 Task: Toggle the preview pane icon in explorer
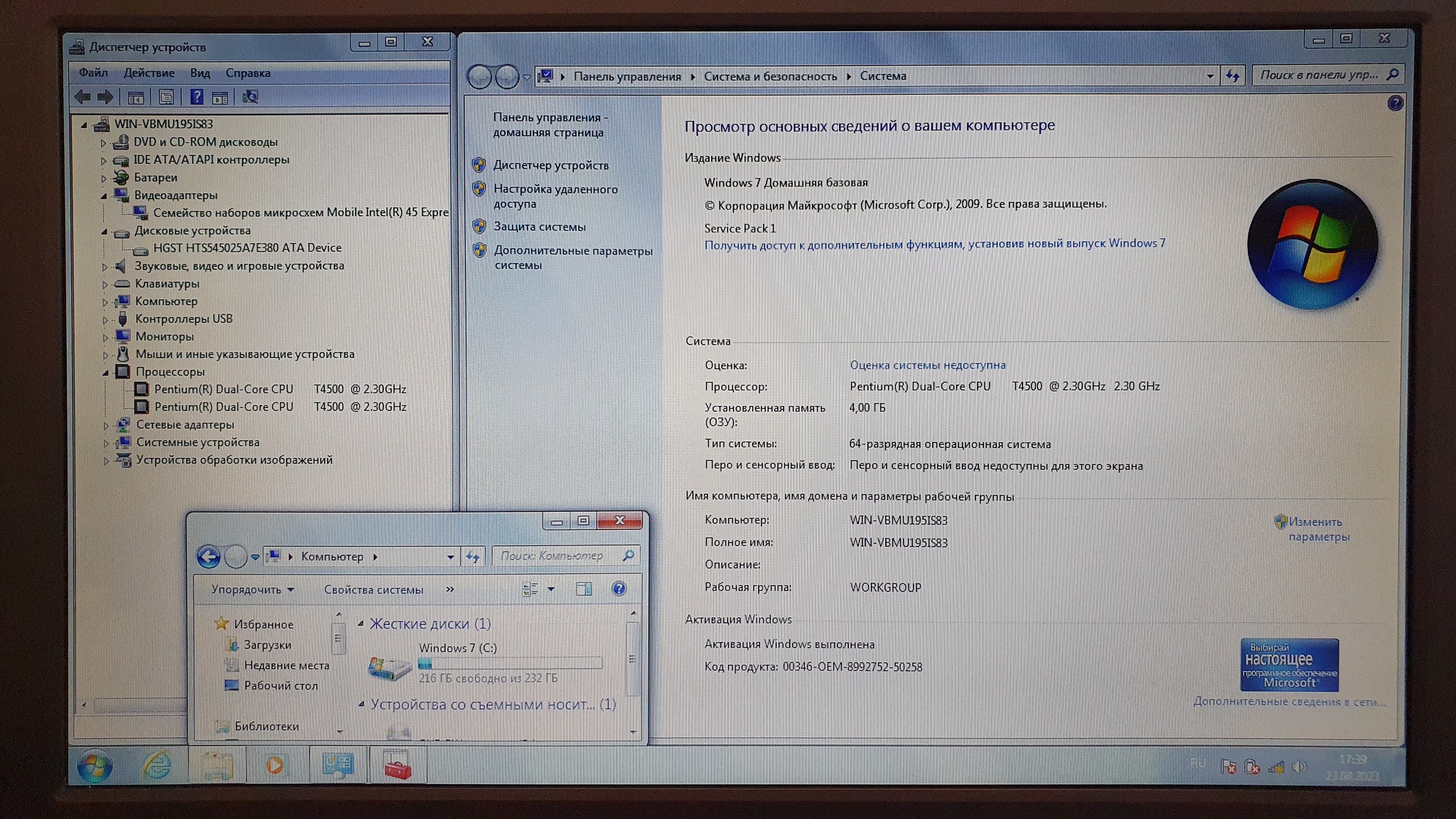(584, 589)
